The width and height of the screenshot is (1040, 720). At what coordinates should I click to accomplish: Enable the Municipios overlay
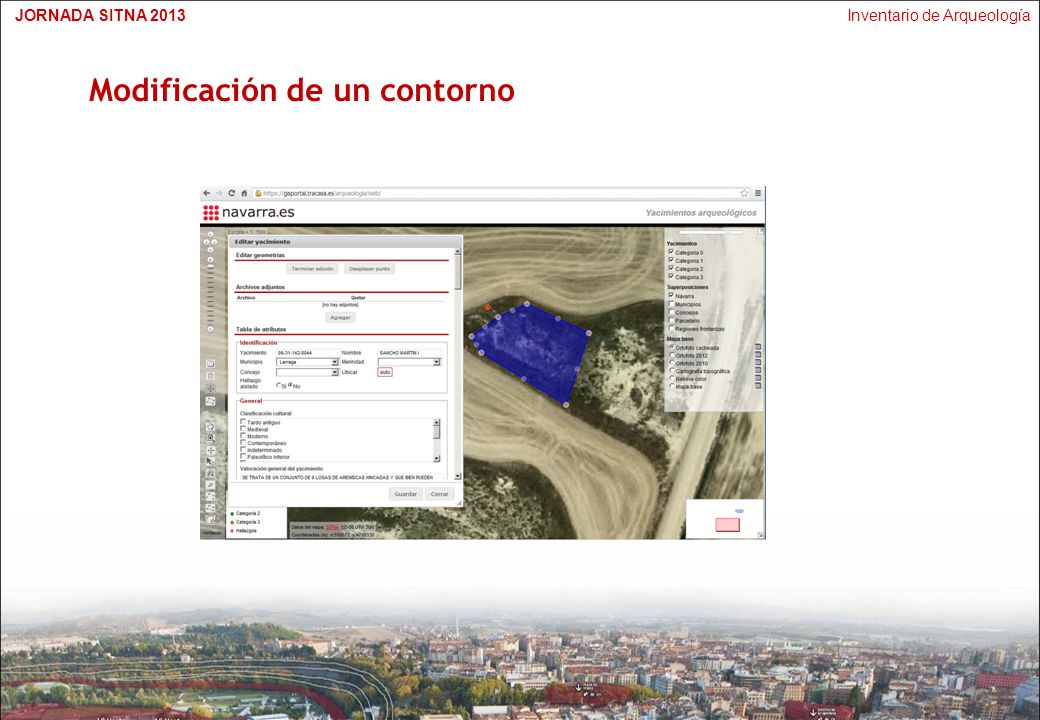(671, 304)
